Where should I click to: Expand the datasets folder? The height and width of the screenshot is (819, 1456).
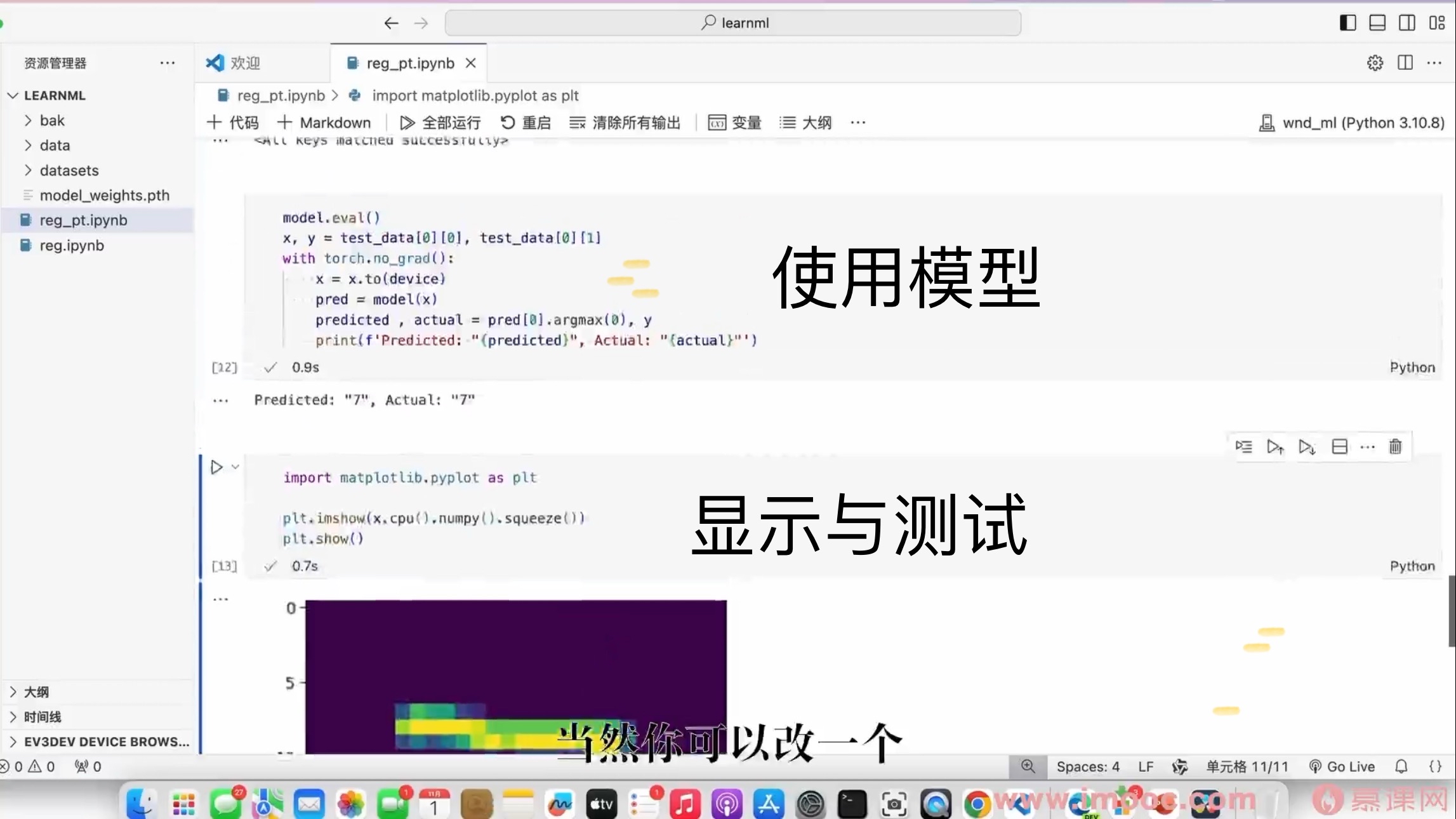click(69, 170)
